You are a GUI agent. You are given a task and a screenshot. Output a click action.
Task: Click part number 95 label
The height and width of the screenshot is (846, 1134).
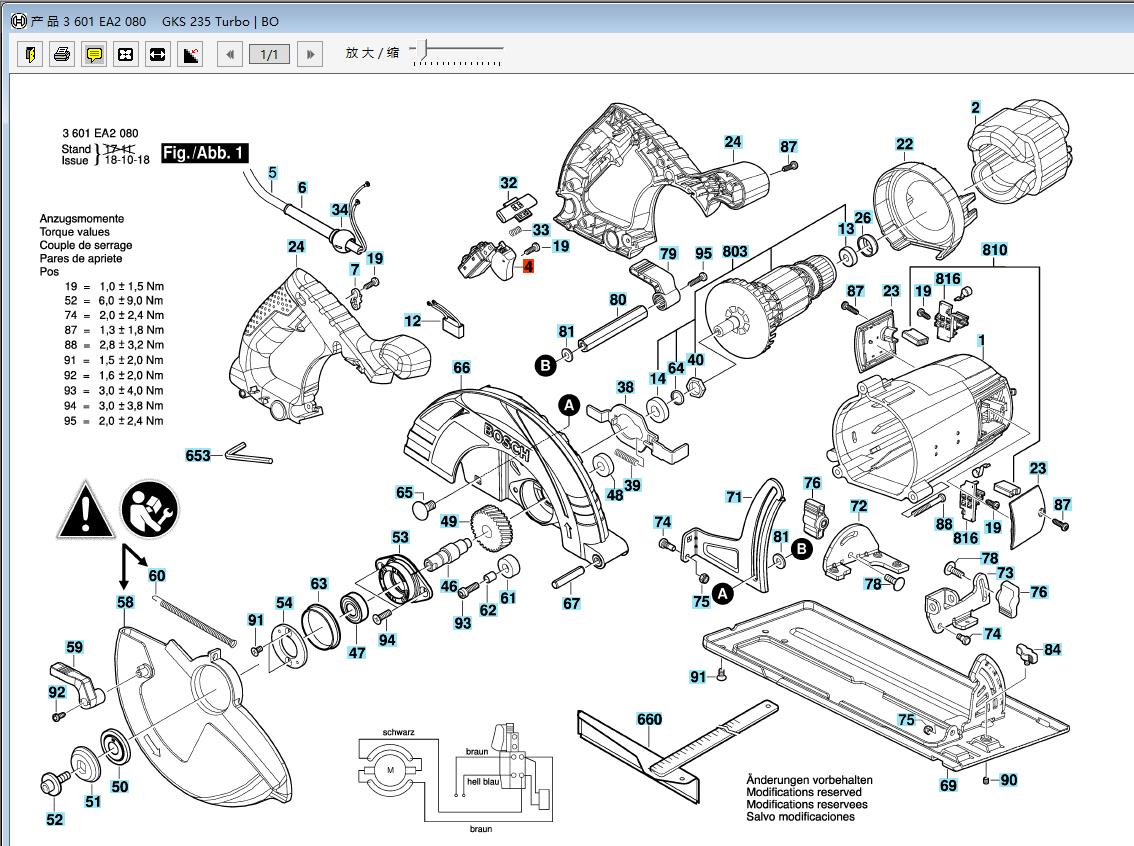point(704,253)
